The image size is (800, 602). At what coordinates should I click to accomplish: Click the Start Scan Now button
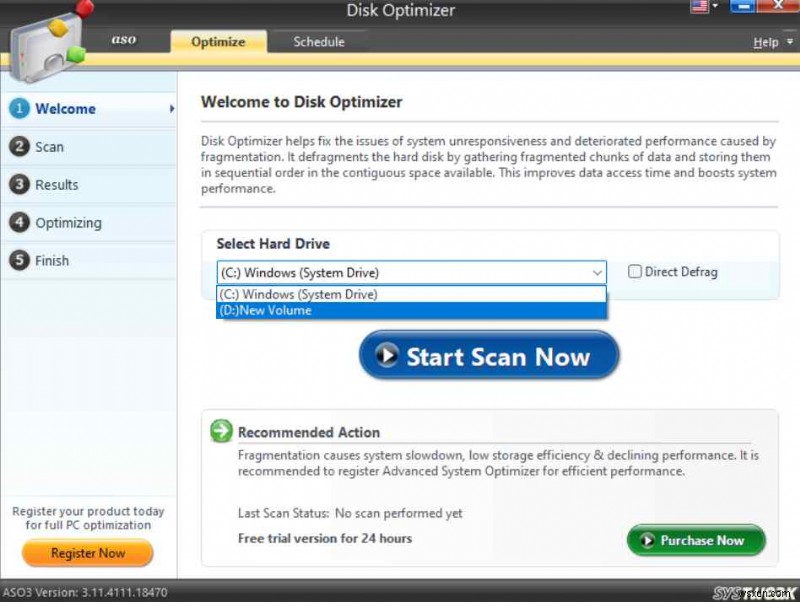point(488,354)
